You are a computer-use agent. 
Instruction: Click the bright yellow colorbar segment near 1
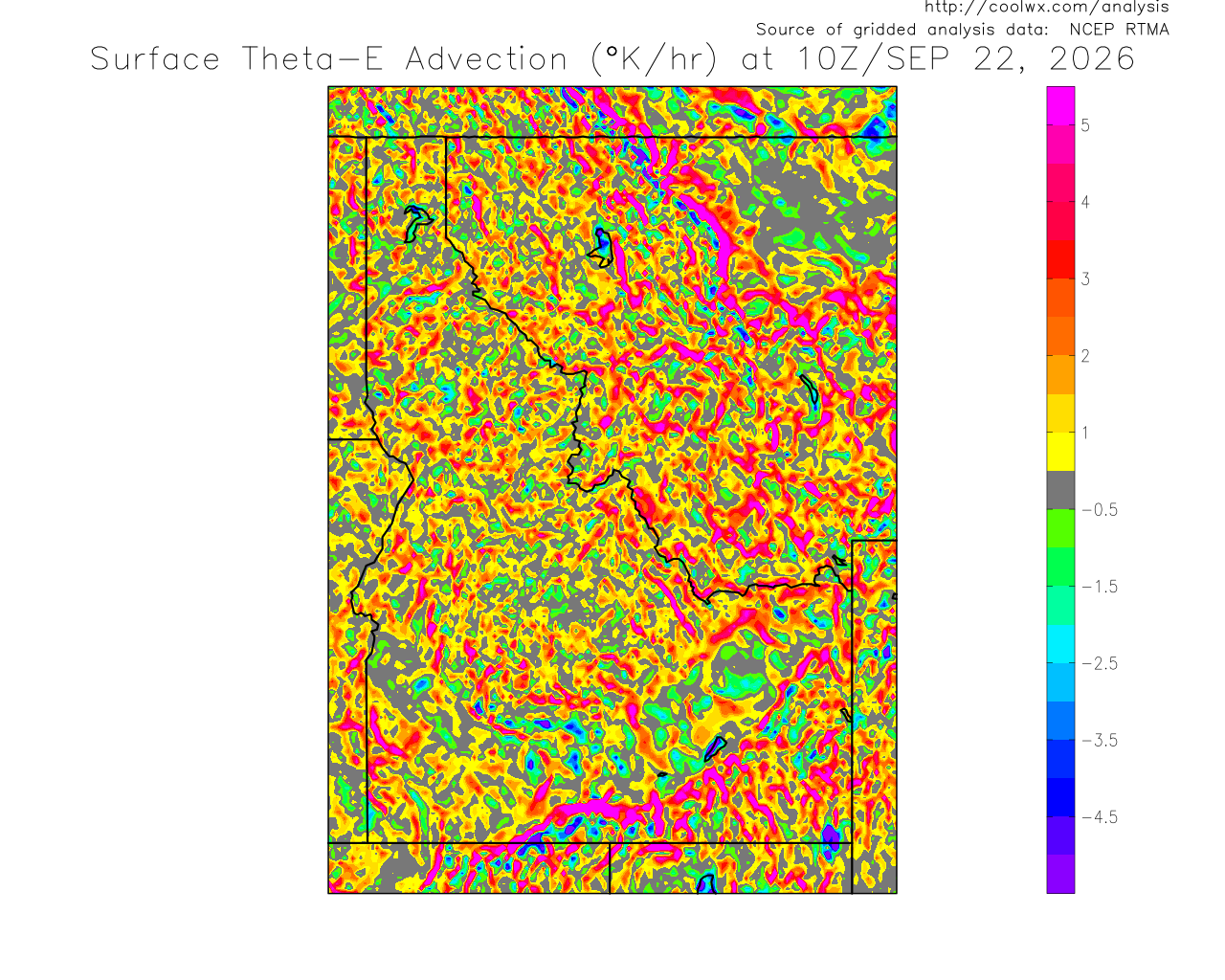point(1060,452)
